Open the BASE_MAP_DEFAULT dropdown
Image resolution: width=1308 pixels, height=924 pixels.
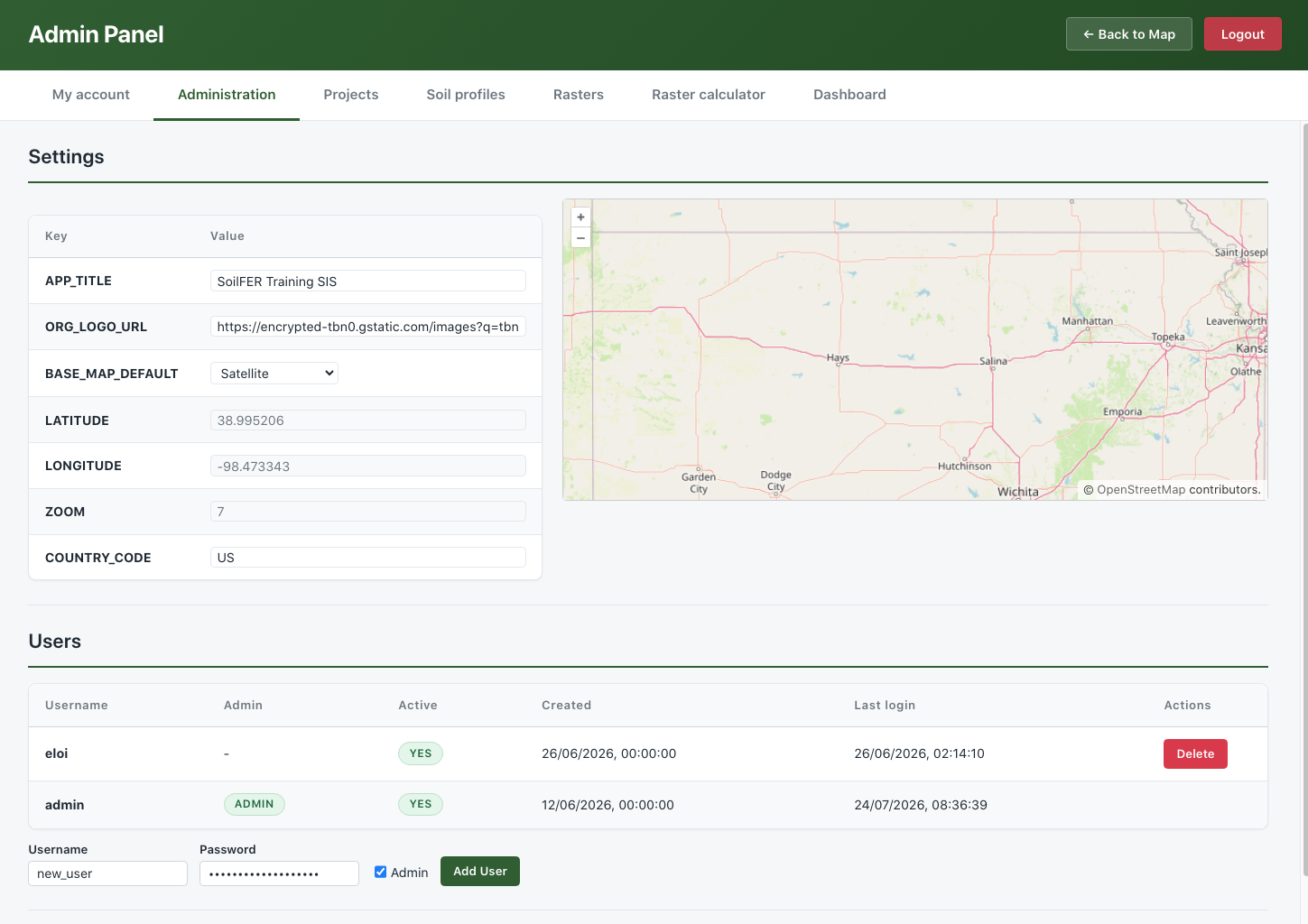[274, 374]
